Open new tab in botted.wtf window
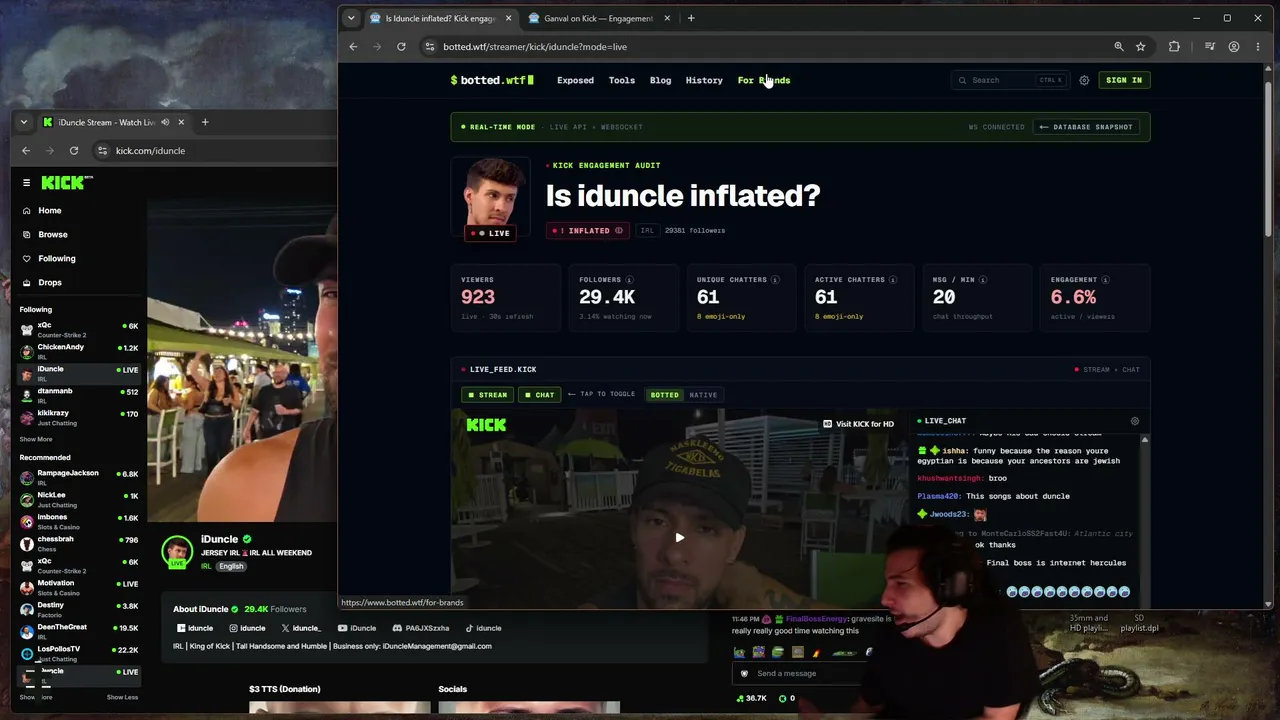 [691, 18]
